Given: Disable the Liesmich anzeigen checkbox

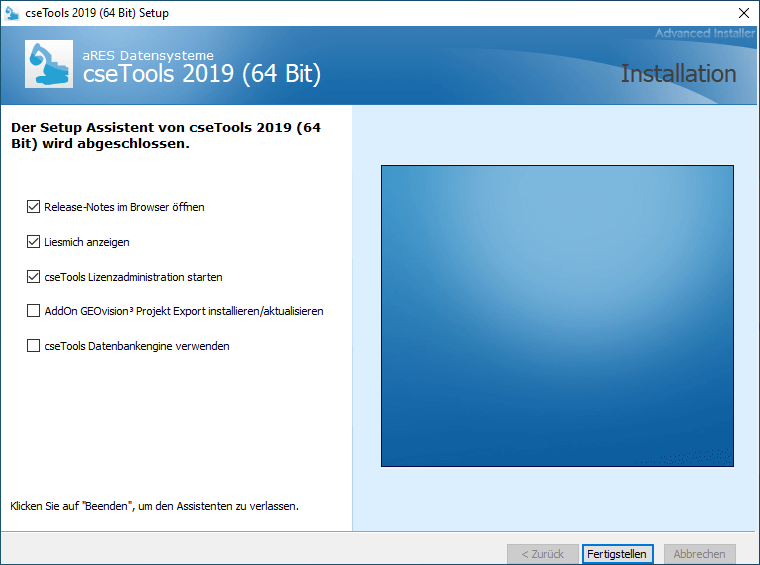Looking at the screenshot, I should click(34, 242).
